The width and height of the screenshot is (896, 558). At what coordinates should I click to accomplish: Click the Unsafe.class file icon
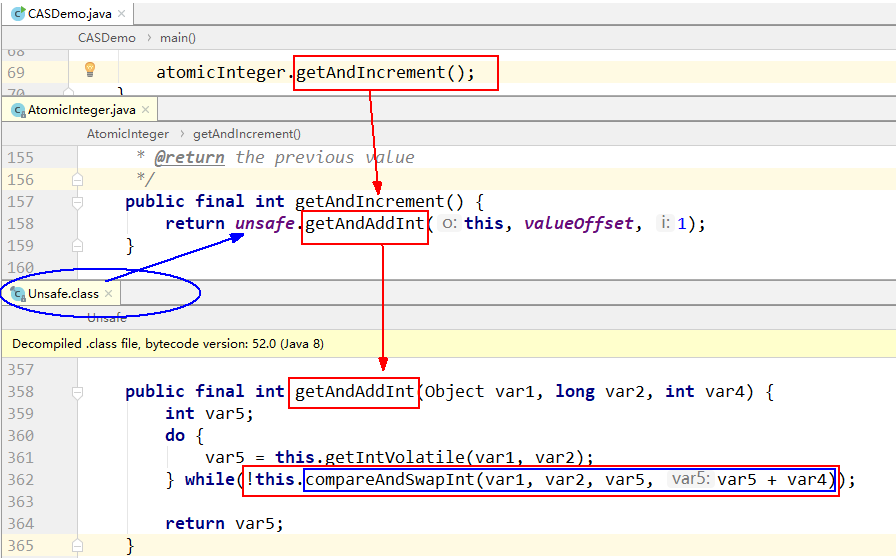[x=18, y=294]
